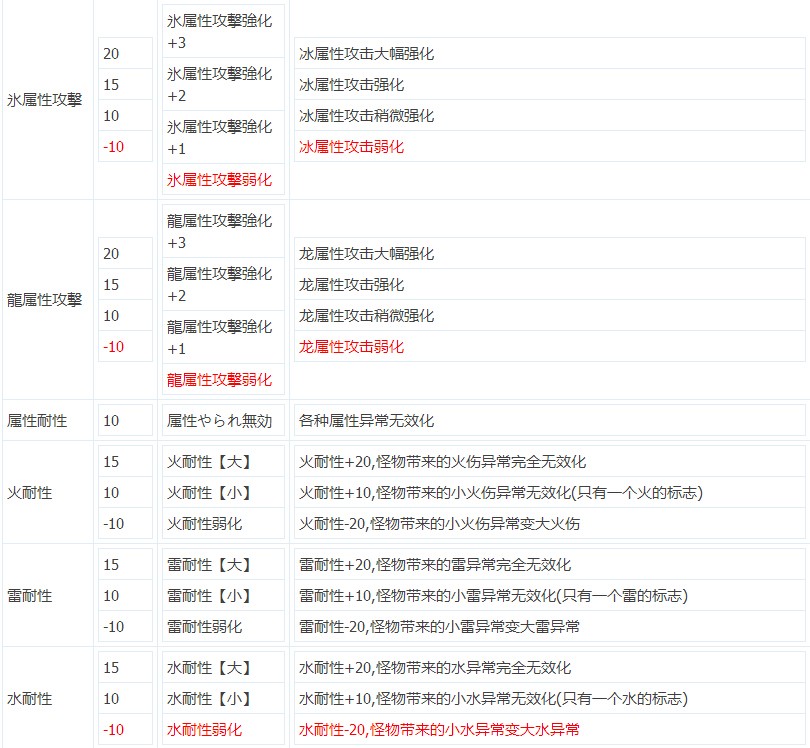810x748 pixels.
Task: Click 雷耐性+10 description row
Action: tap(550, 595)
